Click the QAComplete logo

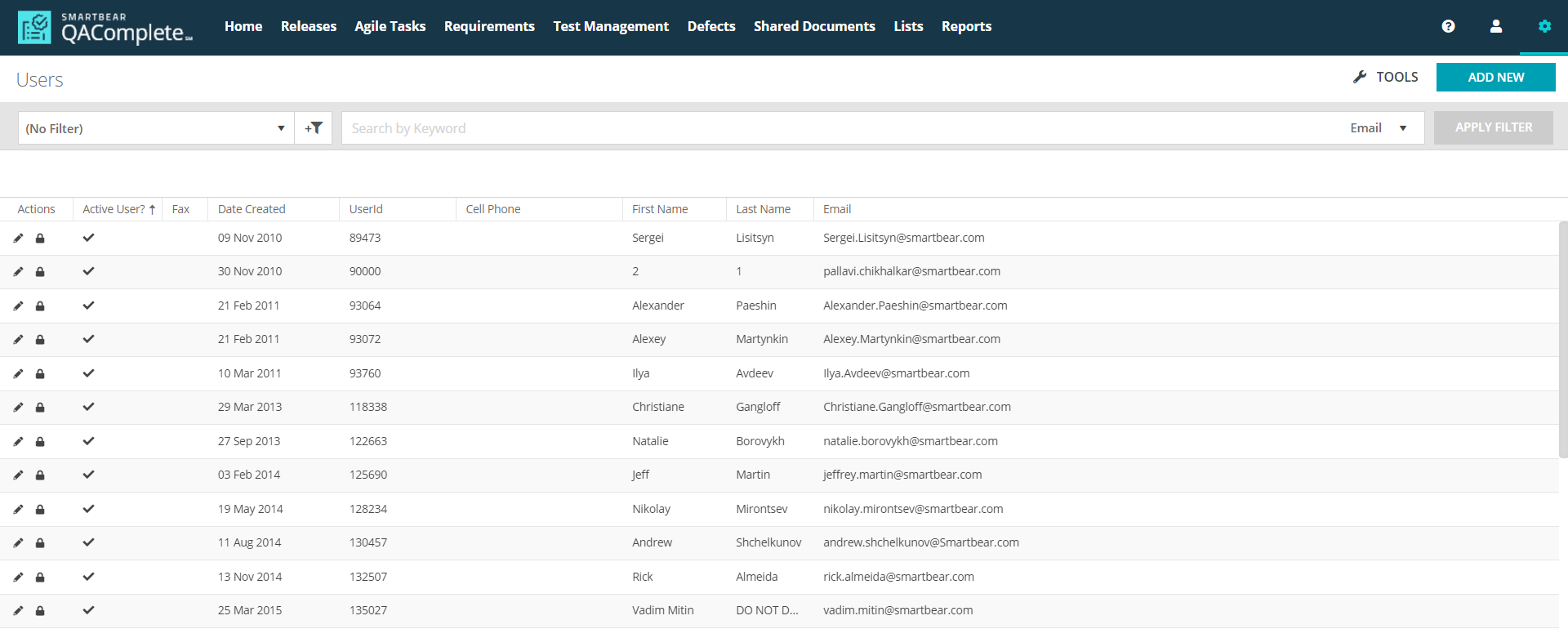click(106, 28)
